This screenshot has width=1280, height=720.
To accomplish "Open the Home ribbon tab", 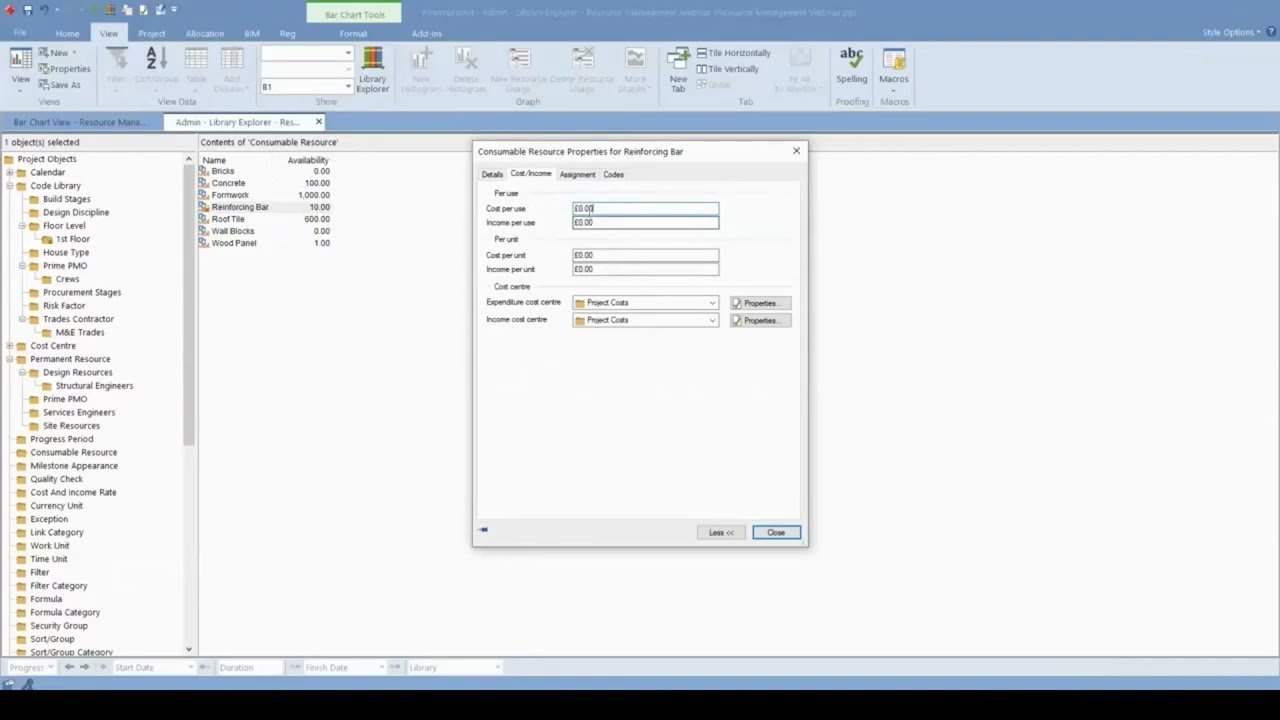I will coord(67,33).
